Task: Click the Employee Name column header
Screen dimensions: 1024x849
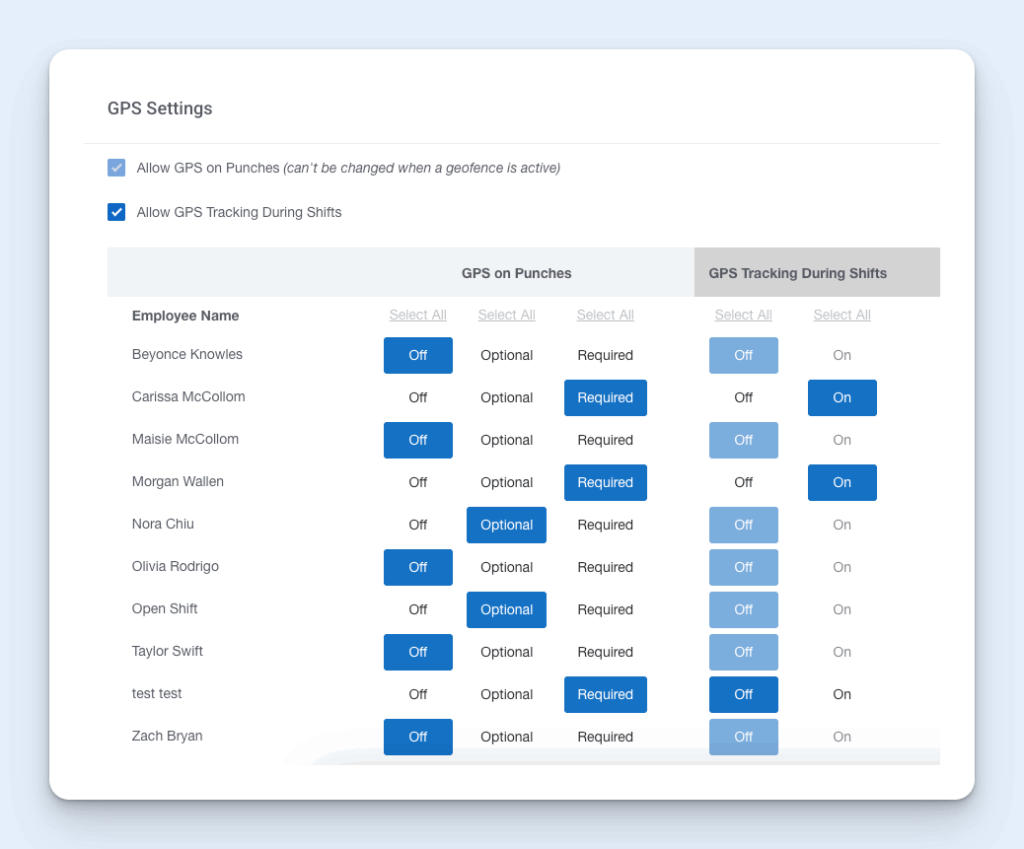Action: [x=185, y=315]
